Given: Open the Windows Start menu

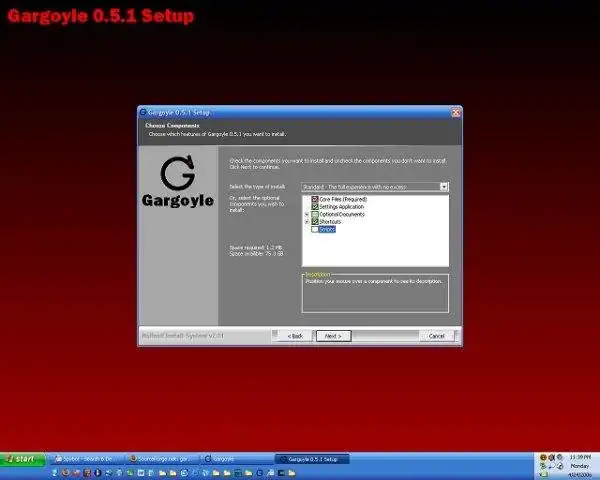Looking at the screenshot, I should (x=22, y=459).
